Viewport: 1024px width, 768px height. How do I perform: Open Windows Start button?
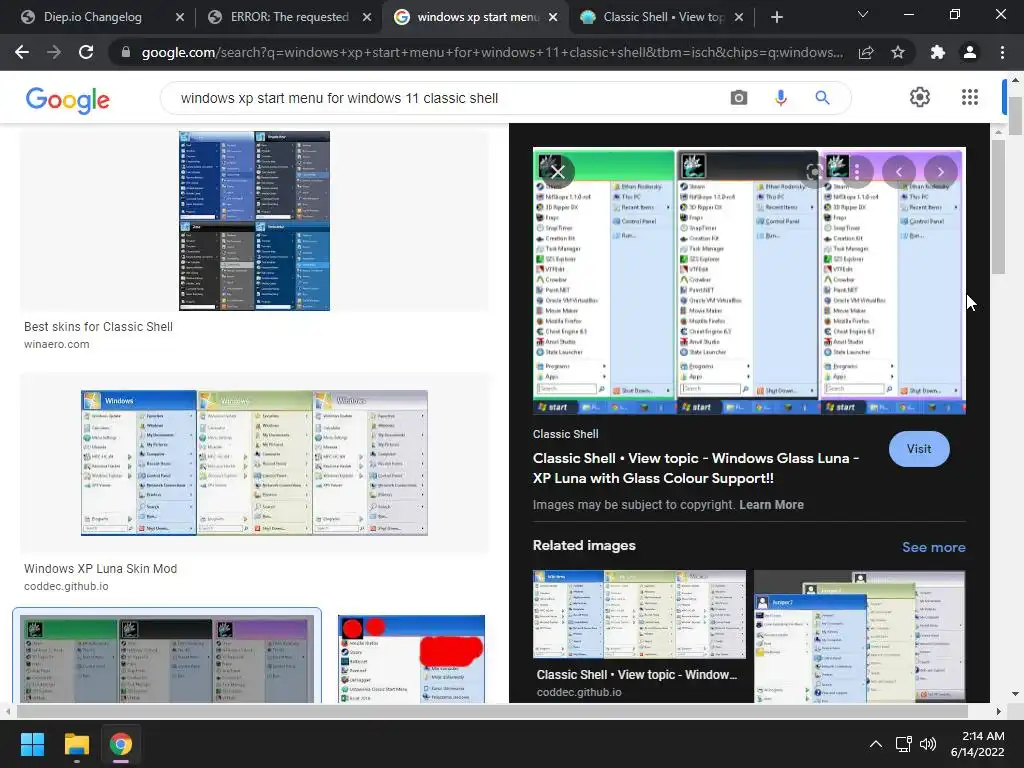pos(32,744)
